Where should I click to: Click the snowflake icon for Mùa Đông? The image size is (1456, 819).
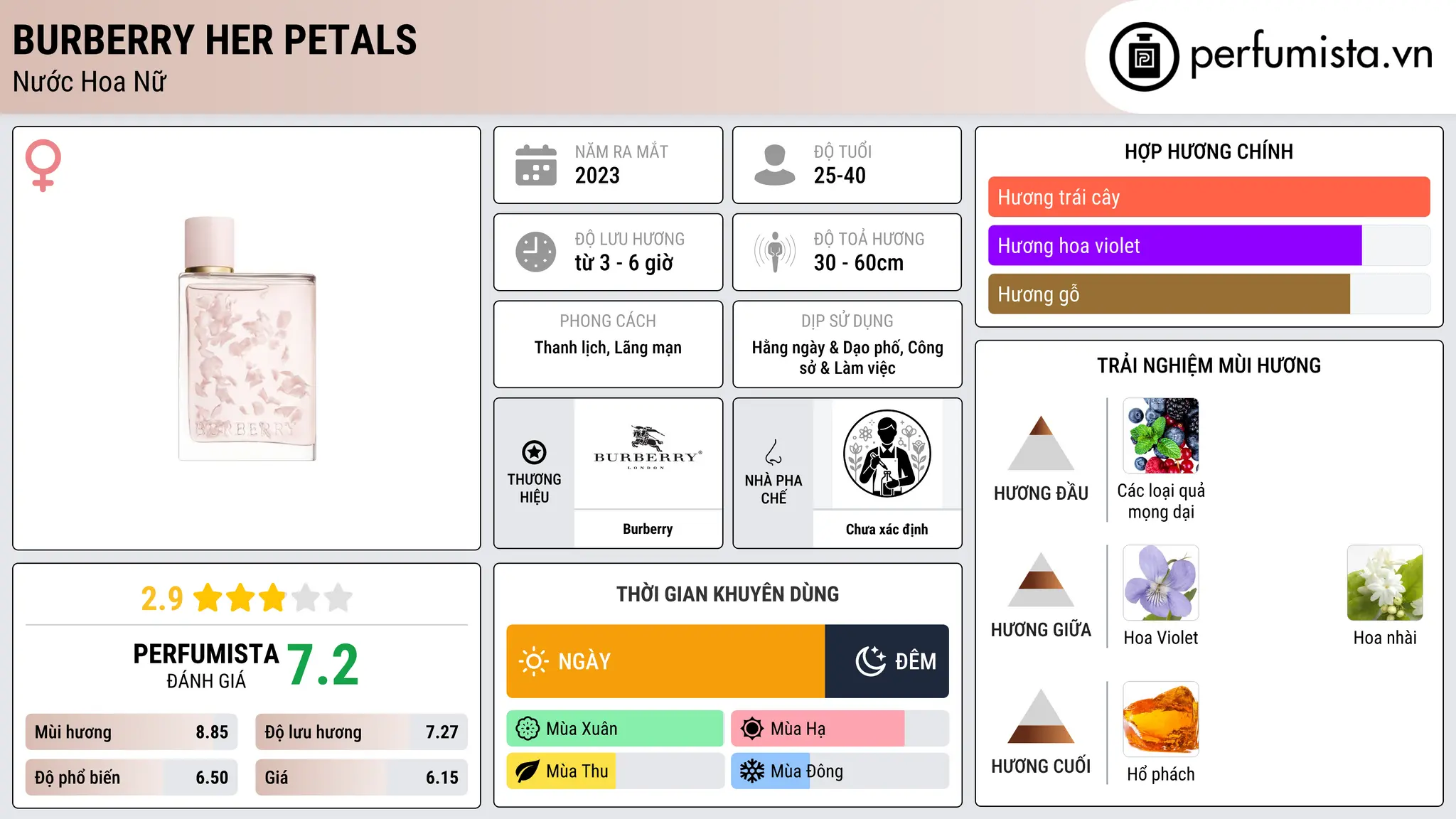(752, 771)
